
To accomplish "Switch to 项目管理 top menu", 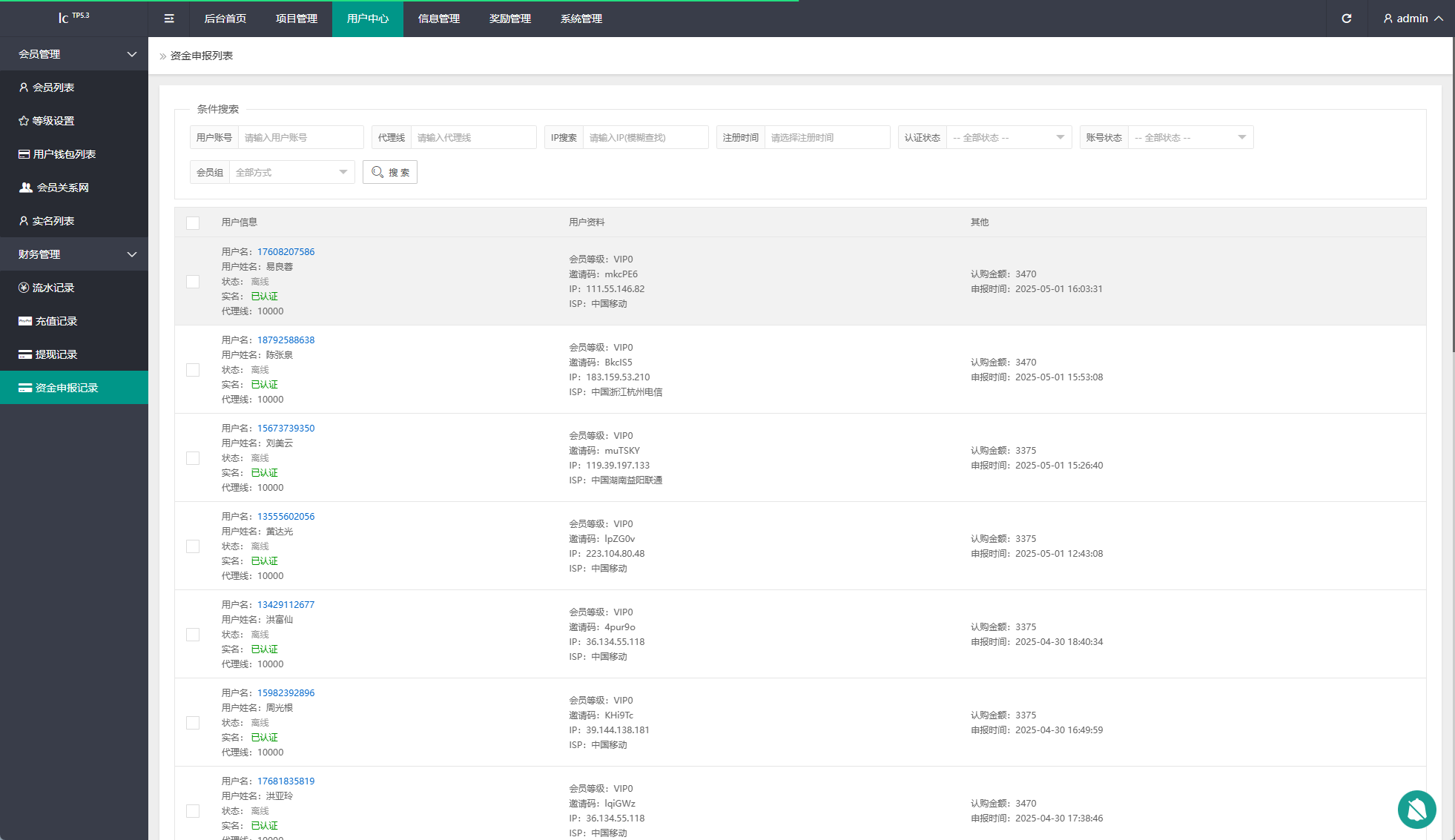I will pyautogui.click(x=297, y=19).
